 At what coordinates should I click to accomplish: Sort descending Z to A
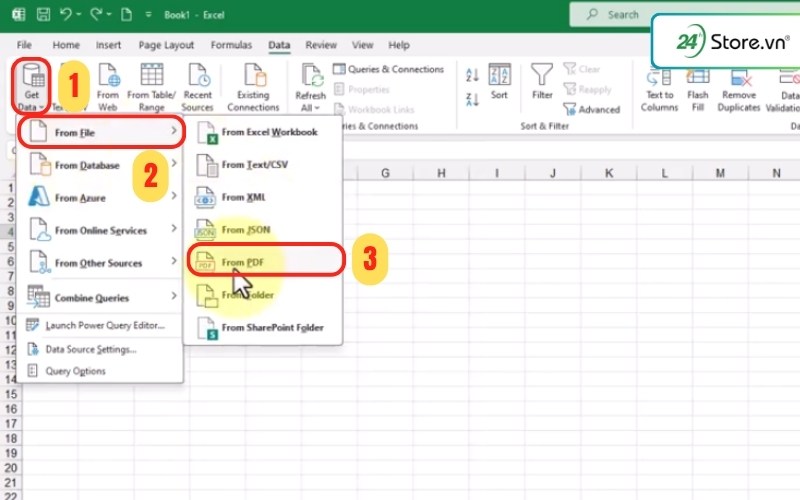click(x=472, y=98)
